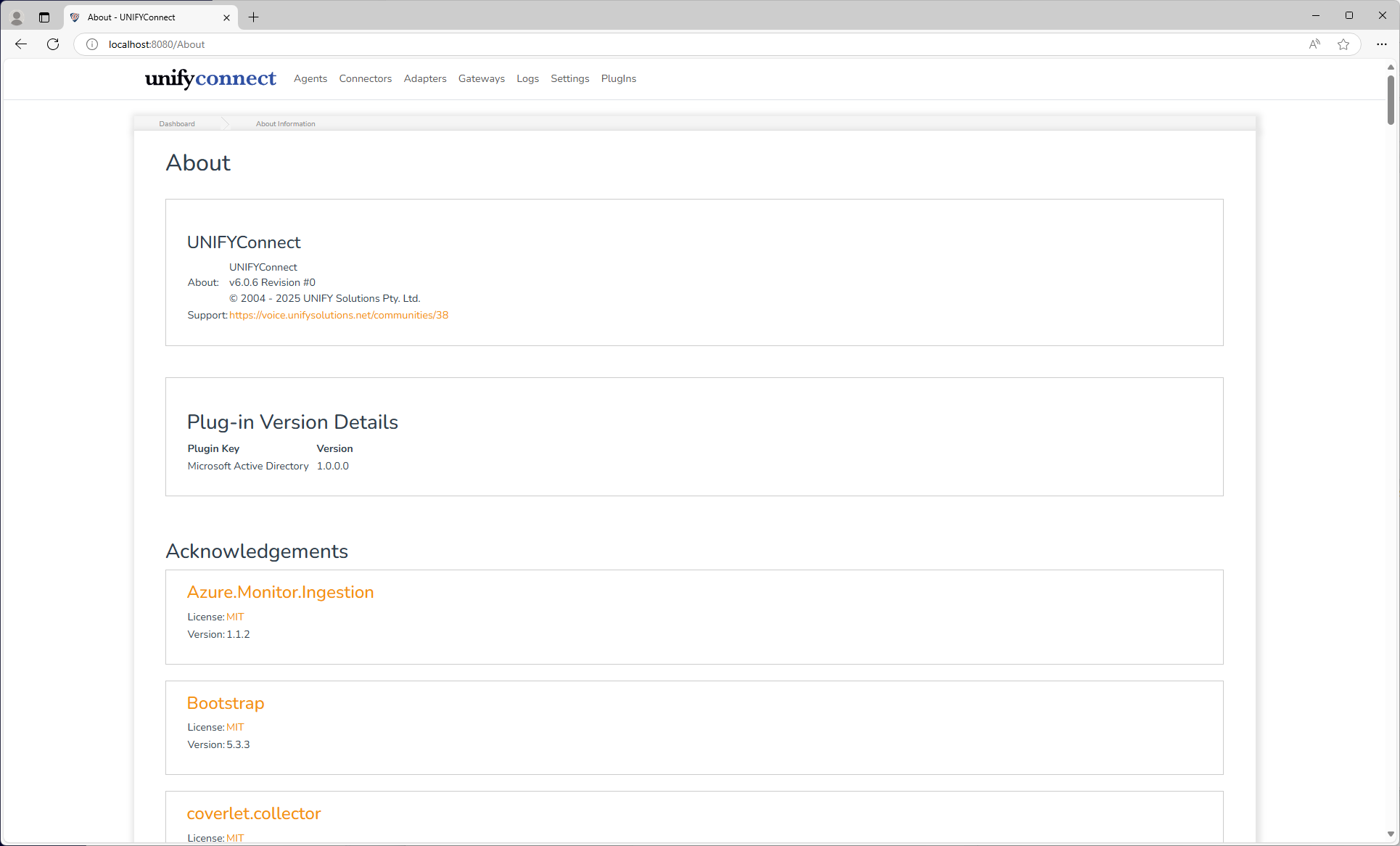The width and height of the screenshot is (1400, 846).
Task: Open the tab actions menu icon
Action: coord(44,17)
